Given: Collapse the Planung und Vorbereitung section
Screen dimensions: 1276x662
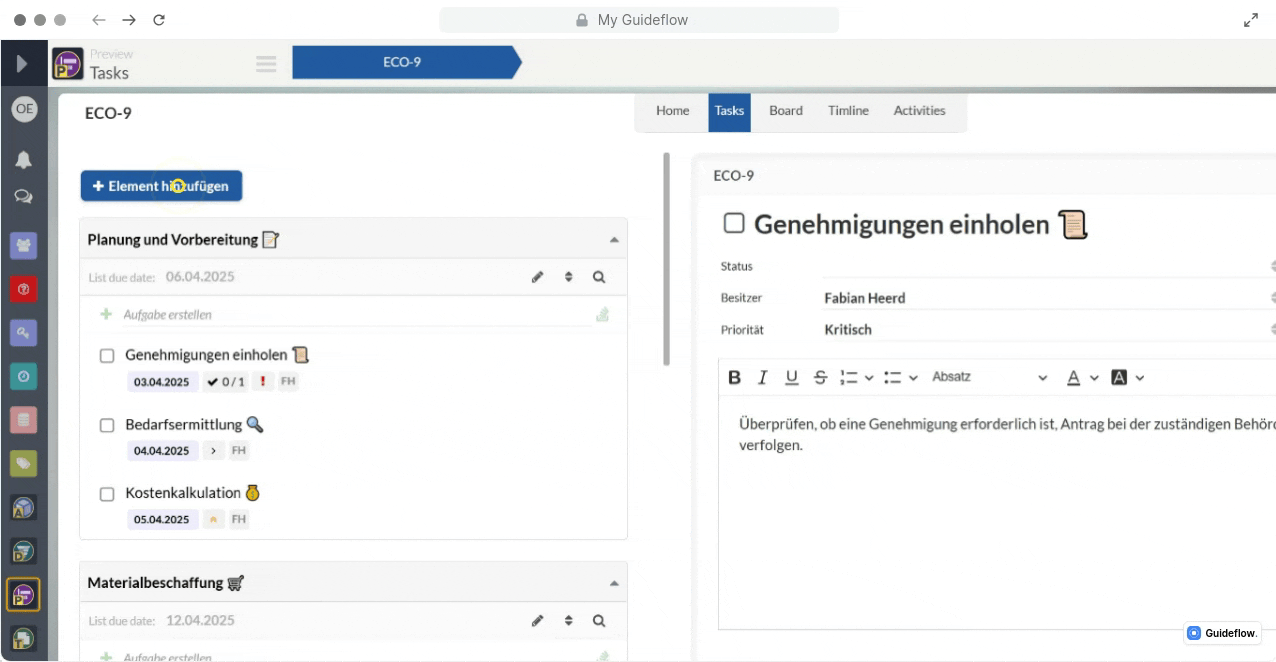Looking at the screenshot, I should pos(614,240).
